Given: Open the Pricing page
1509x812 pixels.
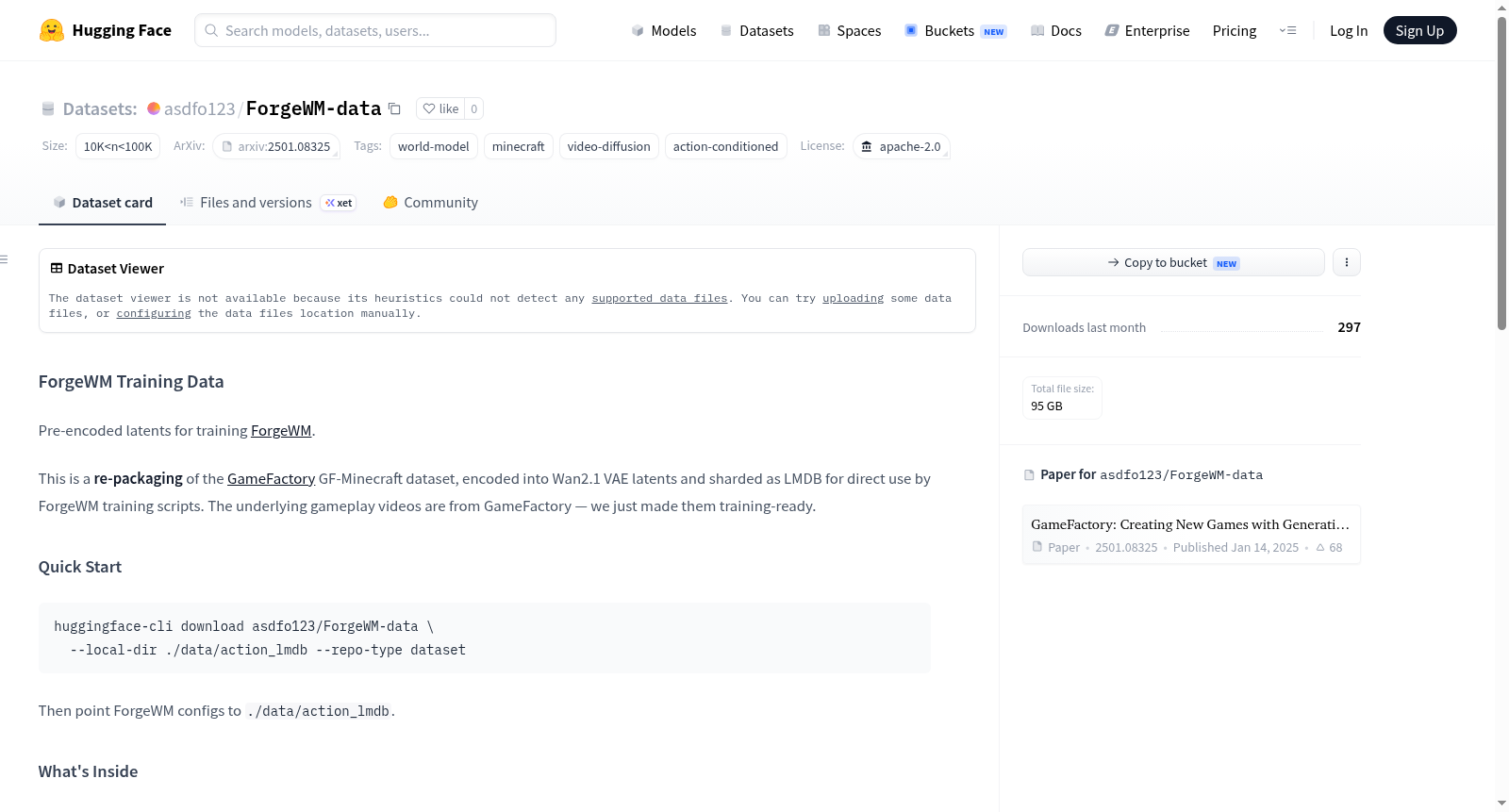Looking at the screenshot, I should coord(1235,31).
